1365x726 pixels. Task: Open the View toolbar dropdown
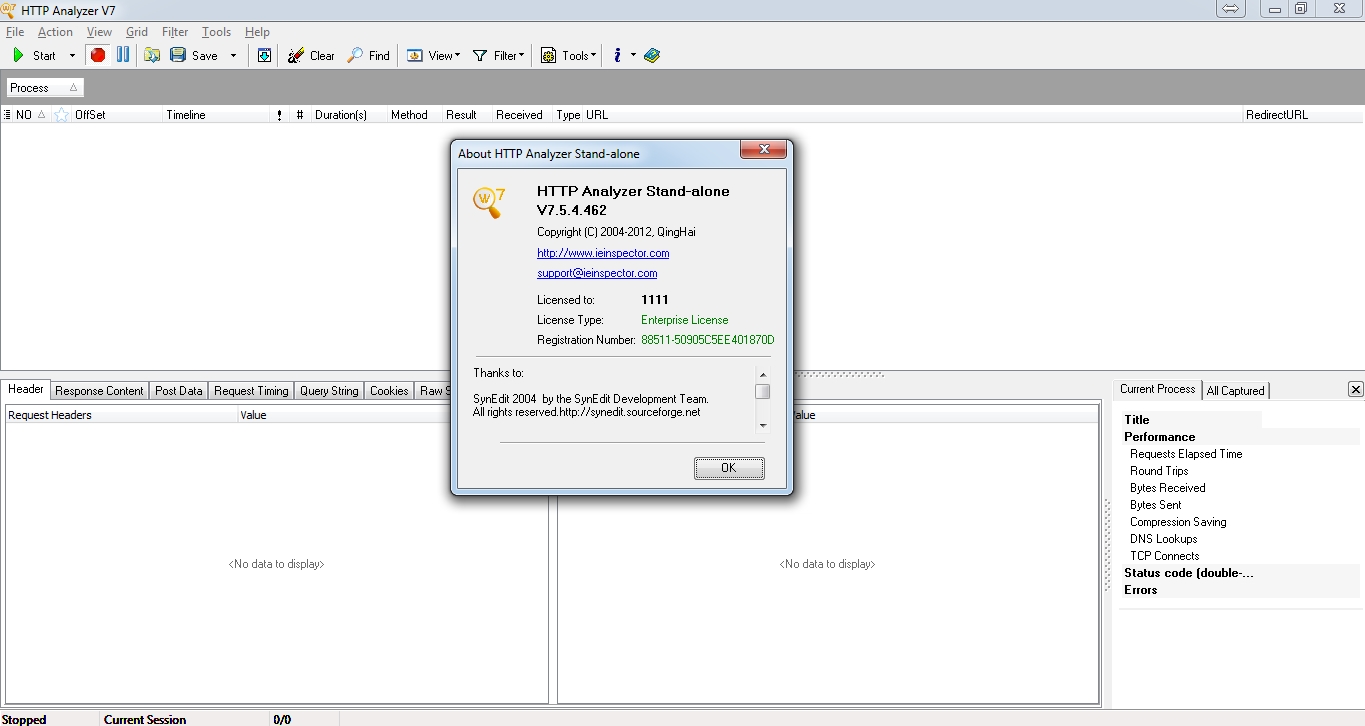click(433, 56)
